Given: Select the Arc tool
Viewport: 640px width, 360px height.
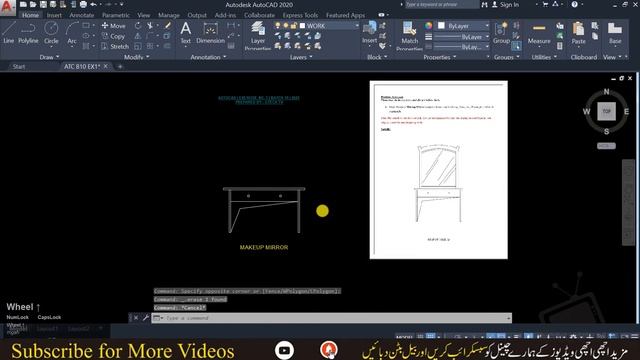Looking at the screenshot, I should pyautogui.click(x=72, y=33).
